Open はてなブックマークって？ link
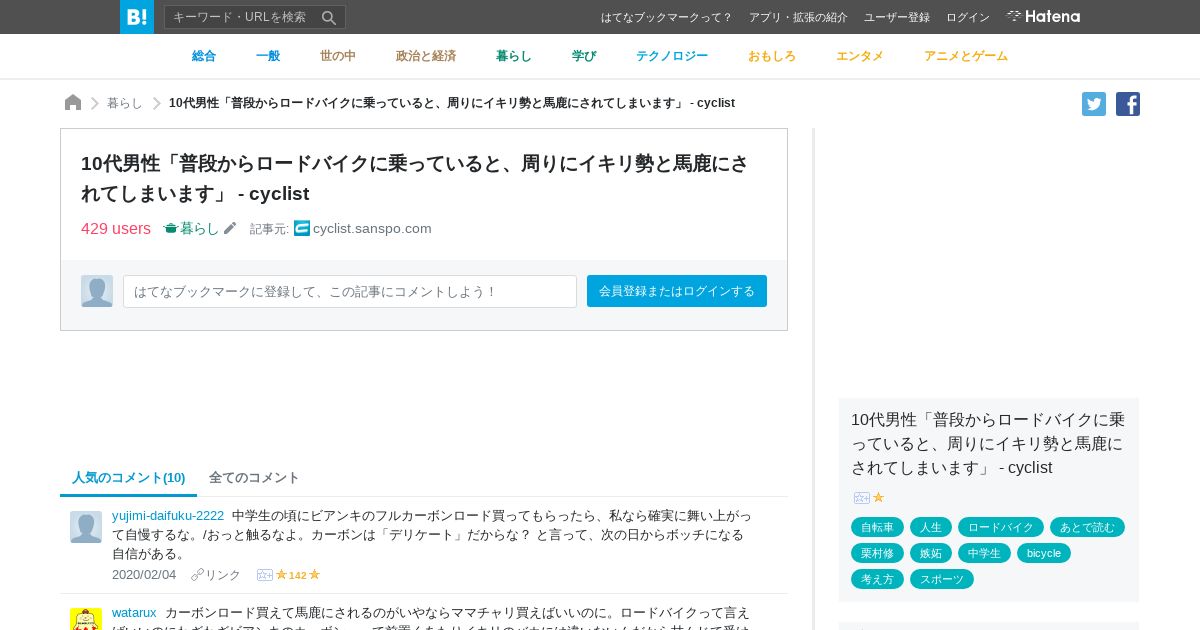The image size is (1200, 630). (667, 17)
